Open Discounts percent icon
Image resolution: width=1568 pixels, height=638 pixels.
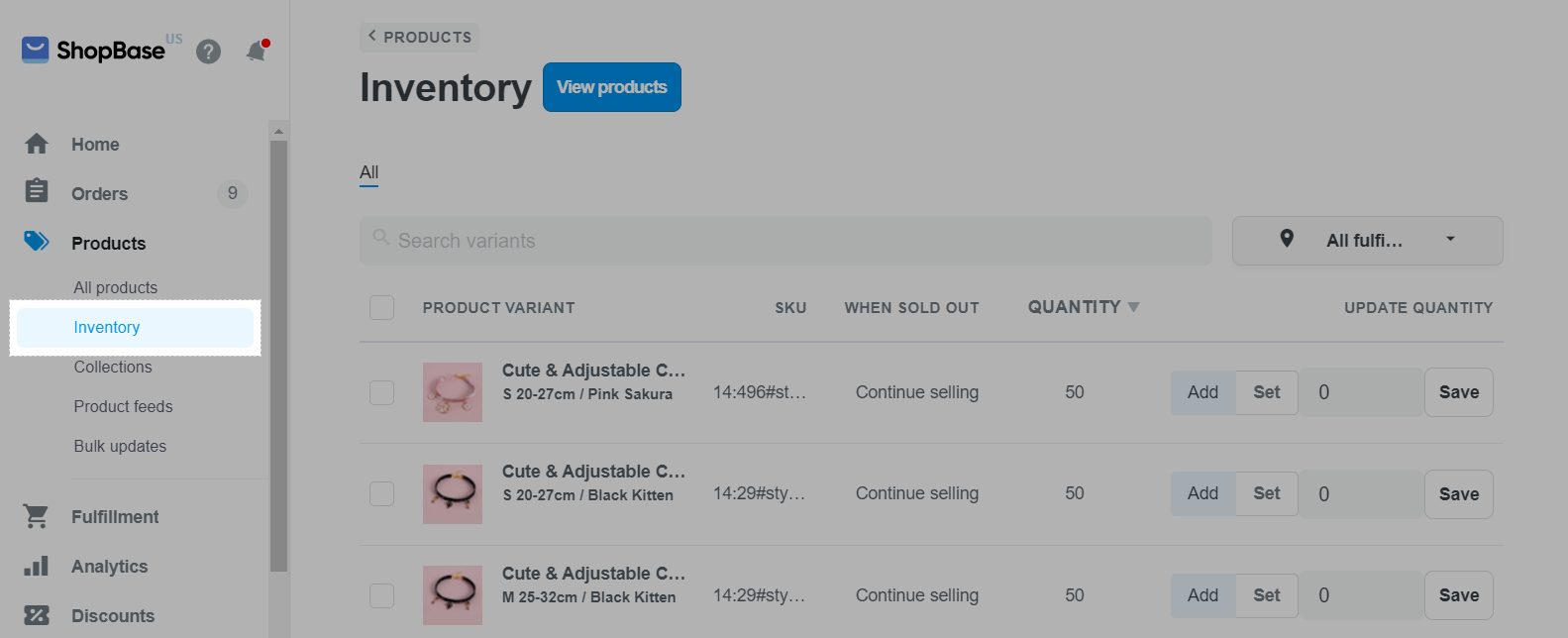[x=37, y=615]
